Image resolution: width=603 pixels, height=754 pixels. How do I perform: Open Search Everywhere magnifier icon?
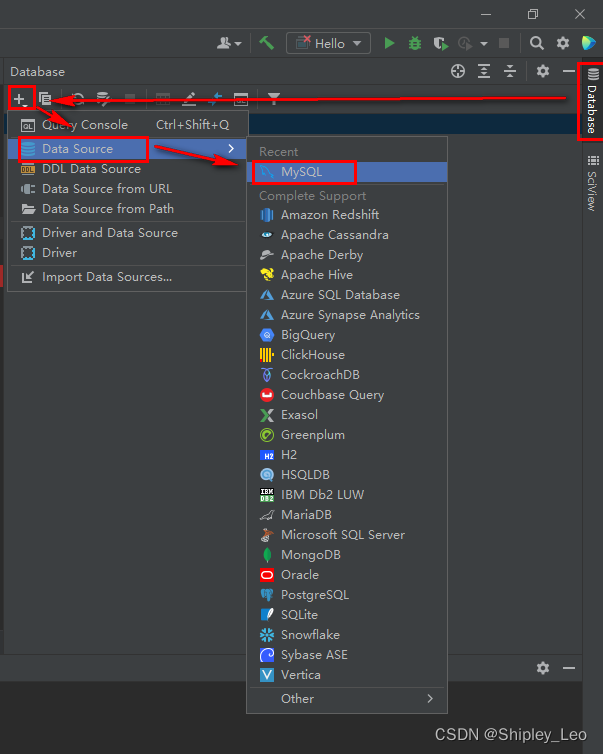(537, 43)
